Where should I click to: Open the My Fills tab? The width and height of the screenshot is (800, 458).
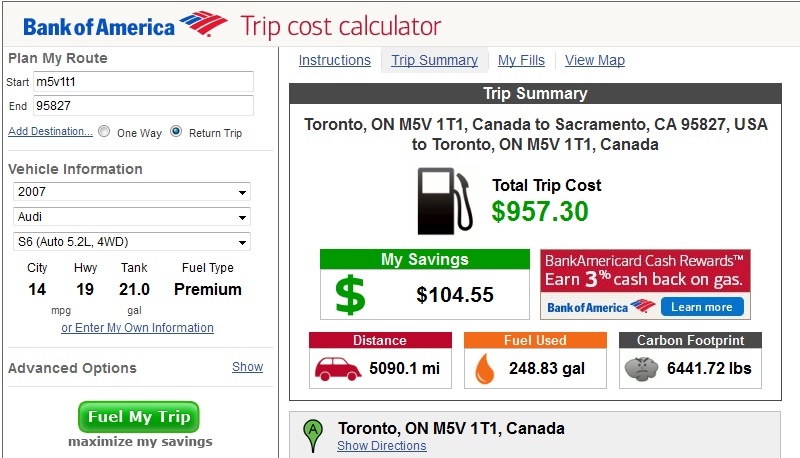[521, 60]
